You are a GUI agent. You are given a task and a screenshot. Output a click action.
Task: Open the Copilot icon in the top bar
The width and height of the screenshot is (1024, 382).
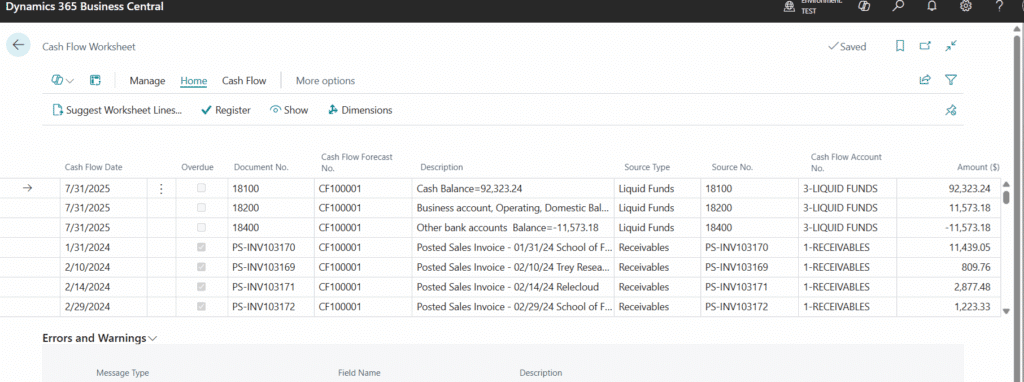[864, 7]
